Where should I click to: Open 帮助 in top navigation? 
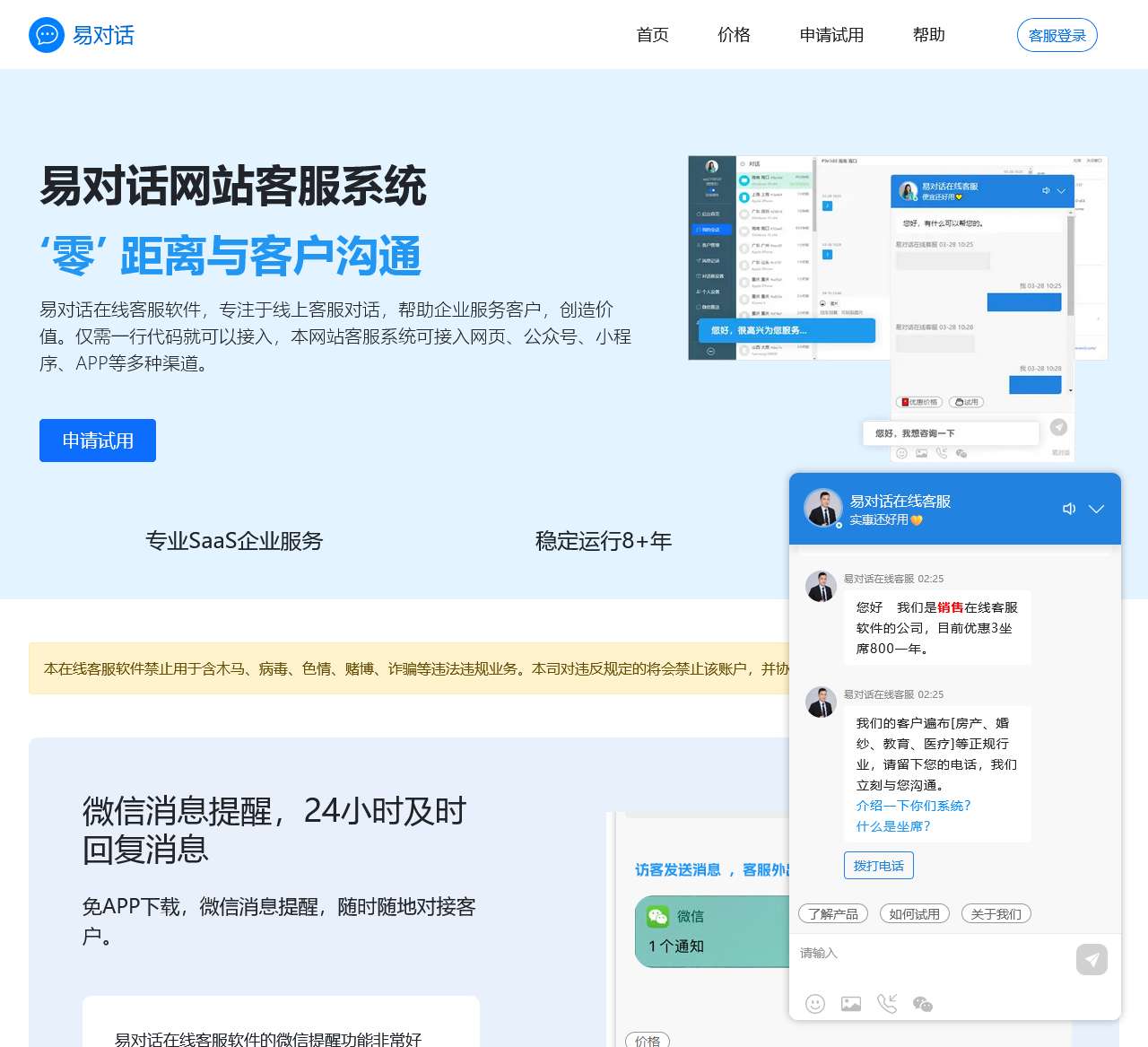[x=929, y=35]
